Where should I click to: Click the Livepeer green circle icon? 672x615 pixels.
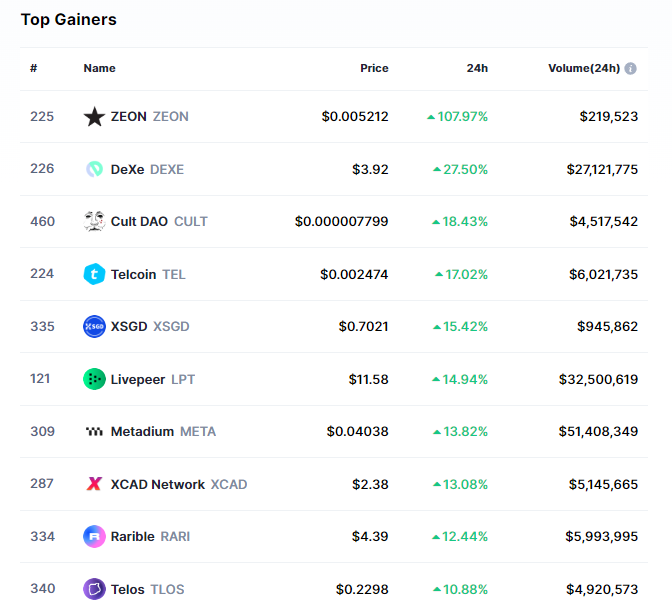94,379
